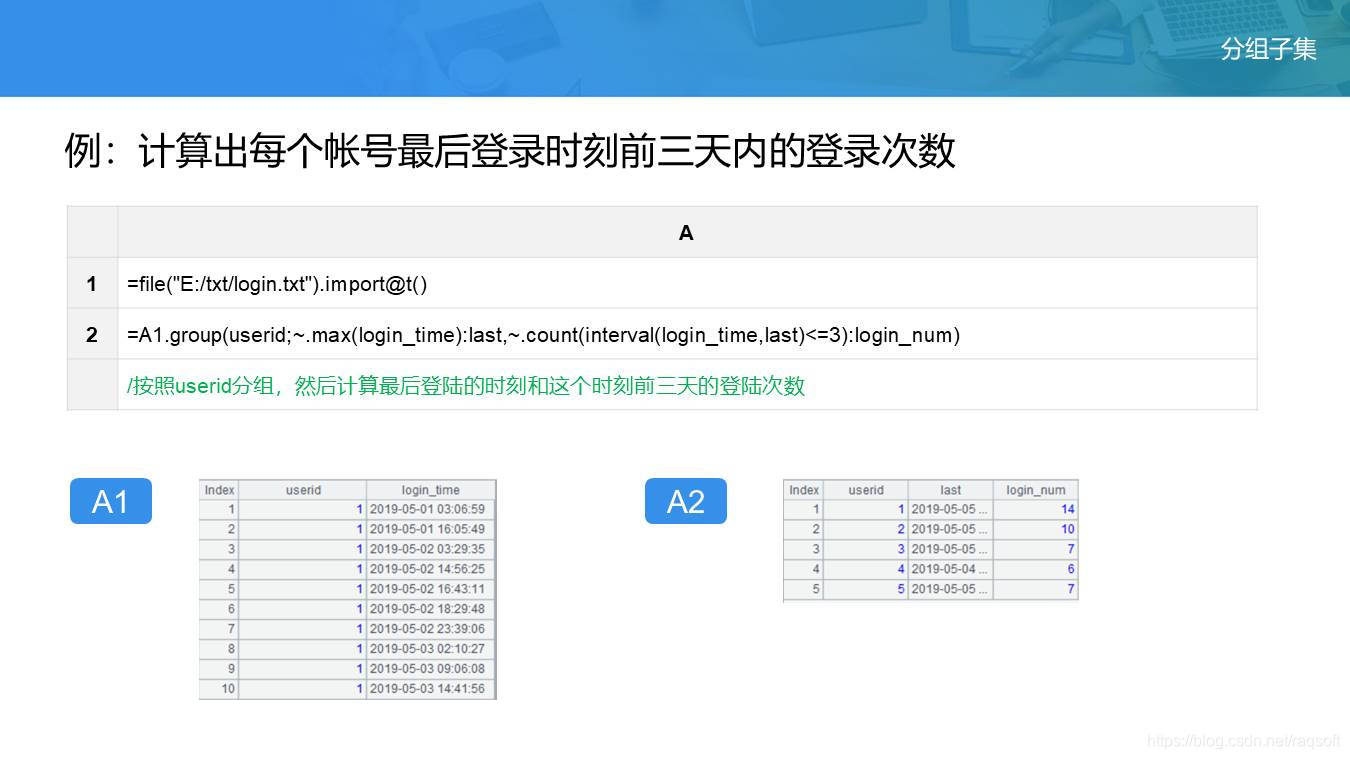
Task: Click Index column header in A1 table
Action: (x=219, y=490)
